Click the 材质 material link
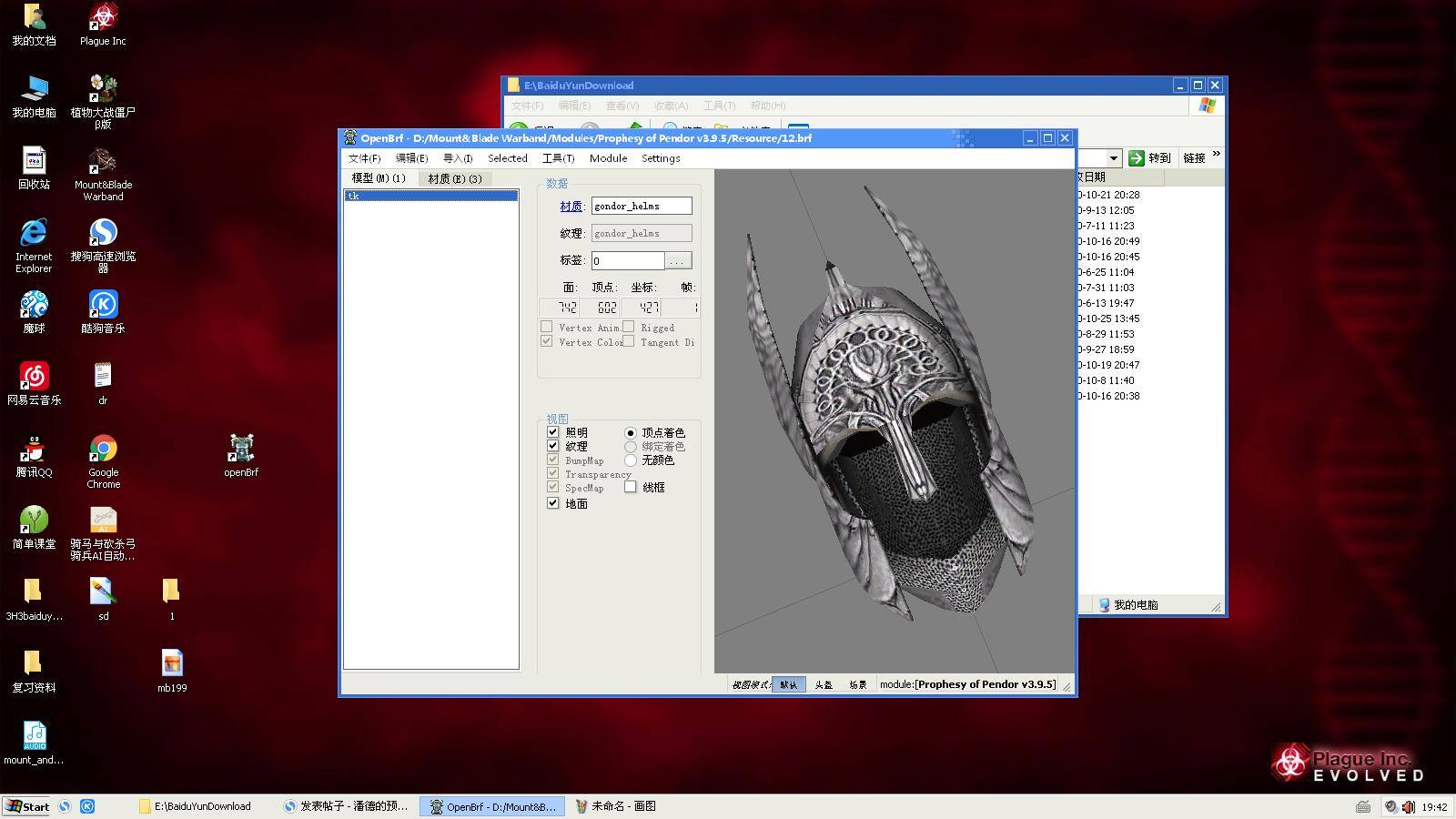 (571, 207)
